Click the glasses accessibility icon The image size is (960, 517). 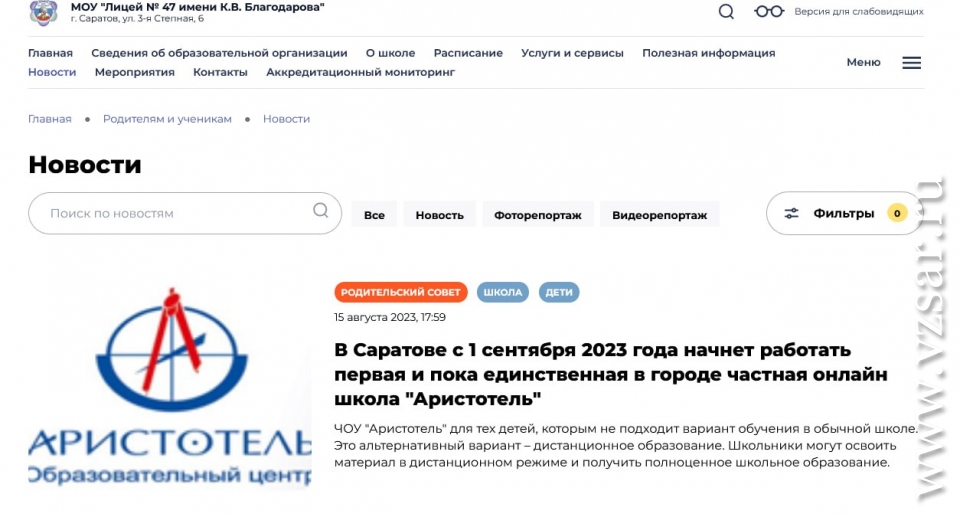pyautogui.click(x=769, y=12)
